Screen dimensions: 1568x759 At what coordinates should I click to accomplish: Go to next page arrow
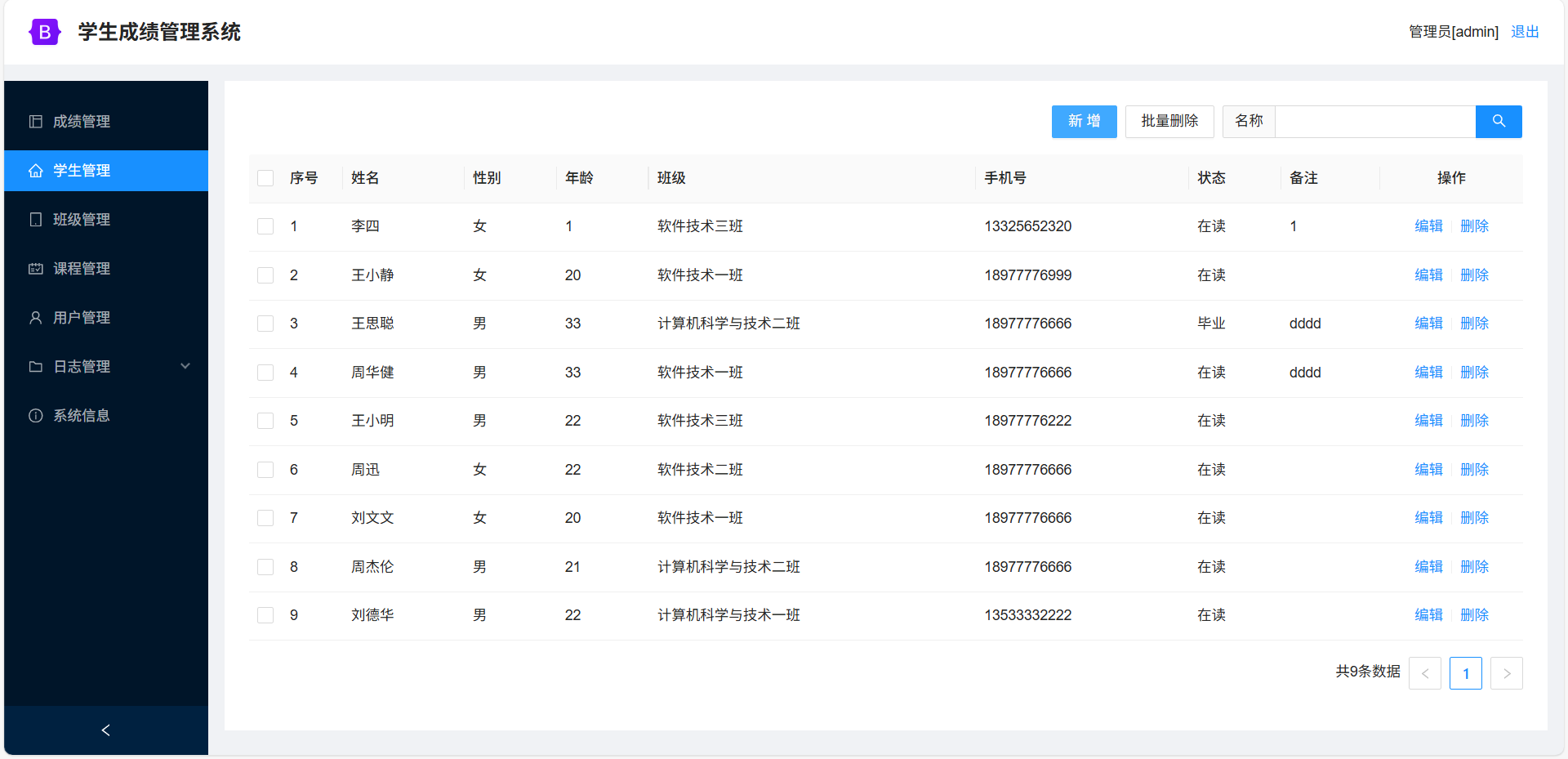1507,673
